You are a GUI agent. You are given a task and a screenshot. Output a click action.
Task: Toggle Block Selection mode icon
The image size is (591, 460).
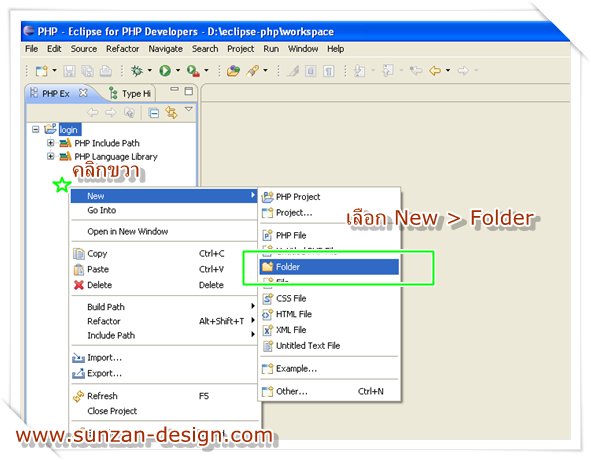click(311, 71)
